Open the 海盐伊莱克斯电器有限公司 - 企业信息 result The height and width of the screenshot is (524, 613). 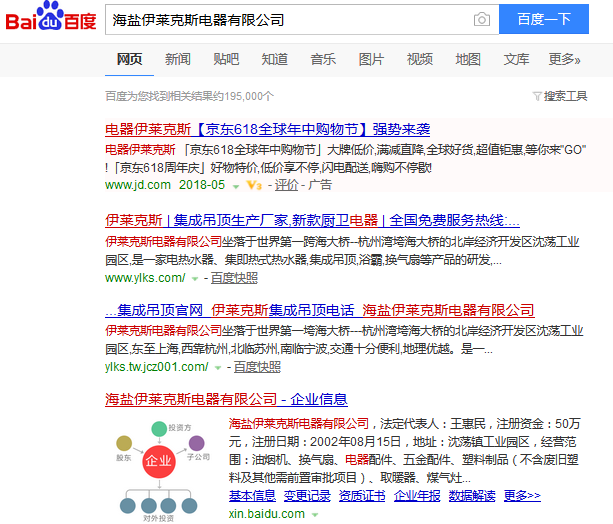point(226,399)
